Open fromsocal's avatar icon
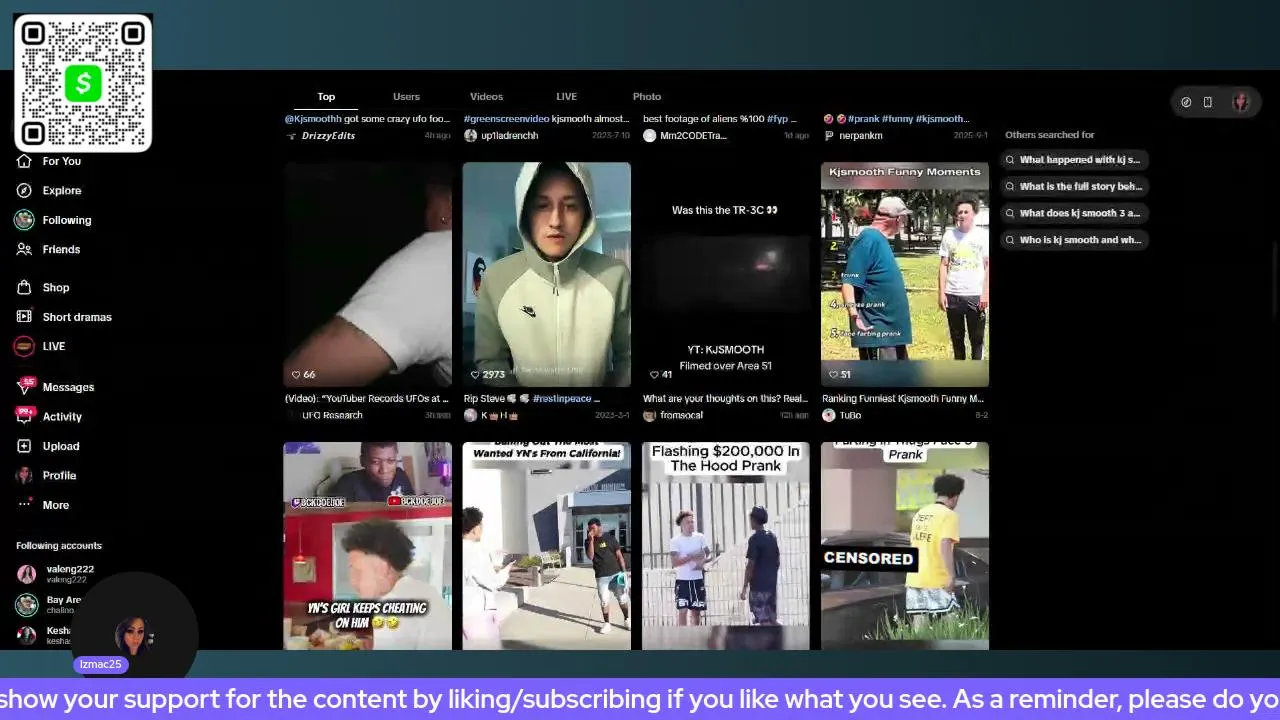The width and height of the screenshot is (1280, 720). [649, 415]
